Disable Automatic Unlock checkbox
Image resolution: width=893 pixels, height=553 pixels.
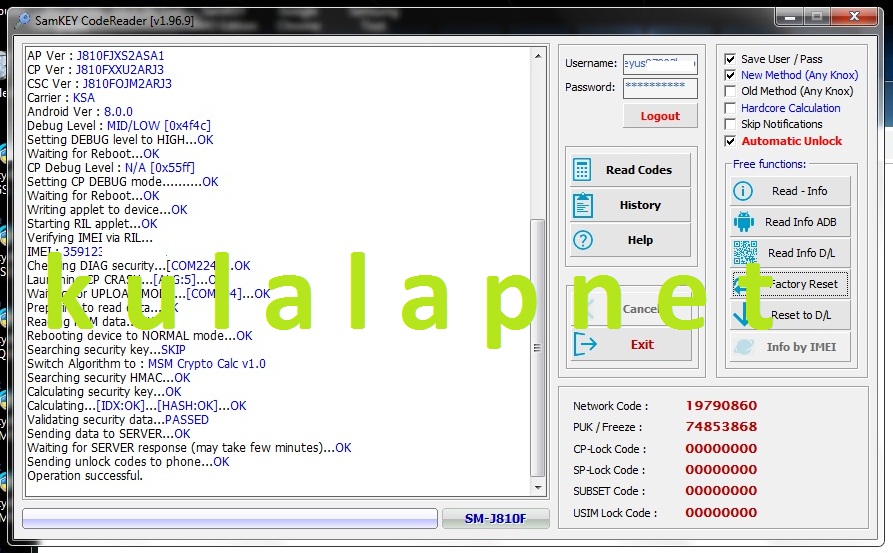click(730, 141)
